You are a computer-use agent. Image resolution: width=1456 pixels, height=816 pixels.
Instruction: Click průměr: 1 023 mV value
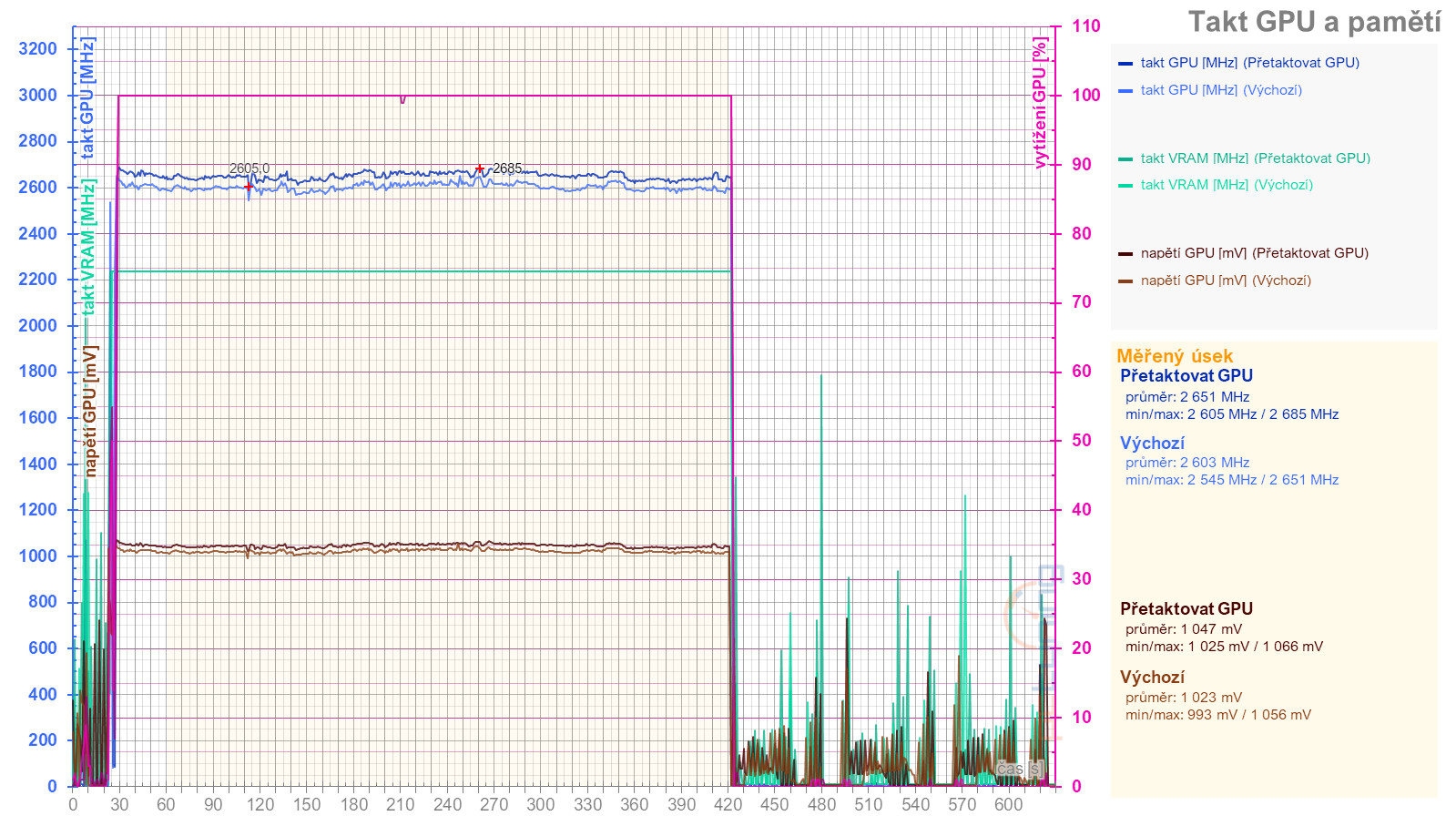pos(1184,698)
